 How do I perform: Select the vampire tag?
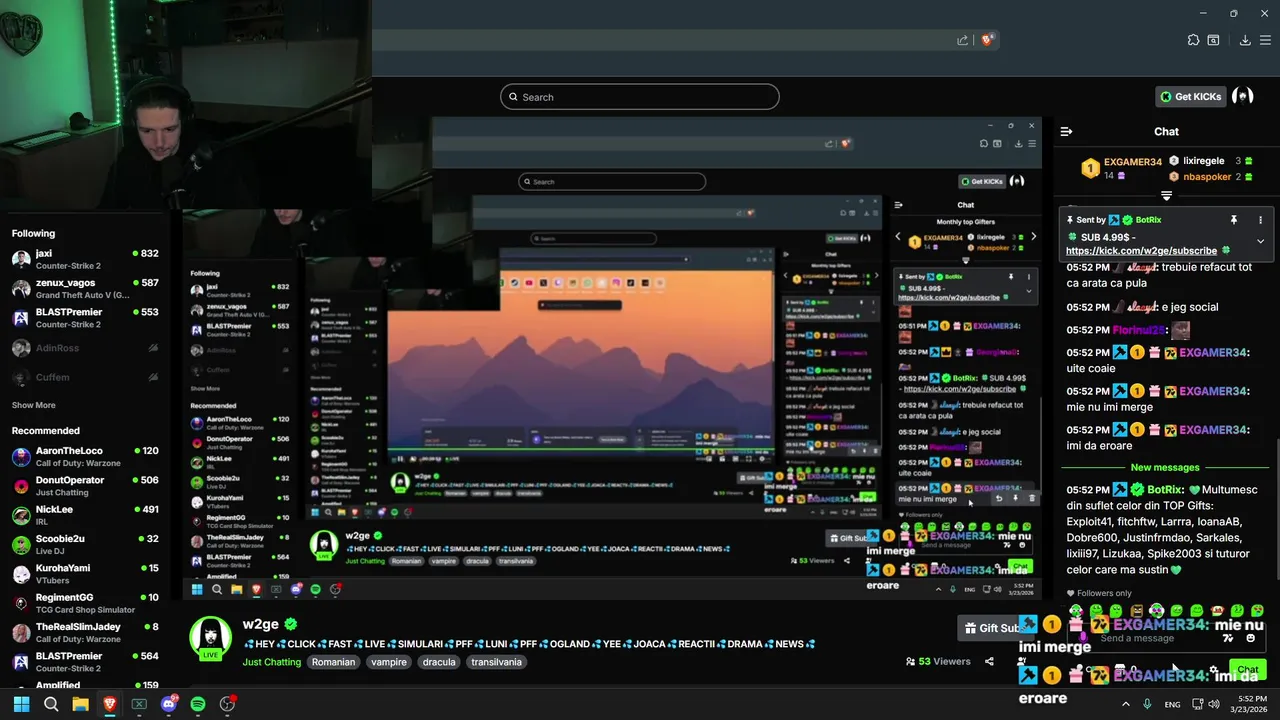click(x=389, y=662)
